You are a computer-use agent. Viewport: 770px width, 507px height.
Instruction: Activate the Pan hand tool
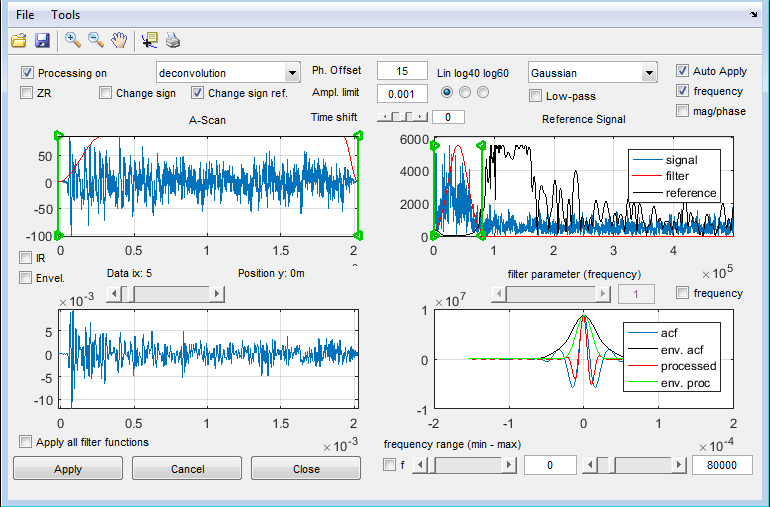click(119, 40)
